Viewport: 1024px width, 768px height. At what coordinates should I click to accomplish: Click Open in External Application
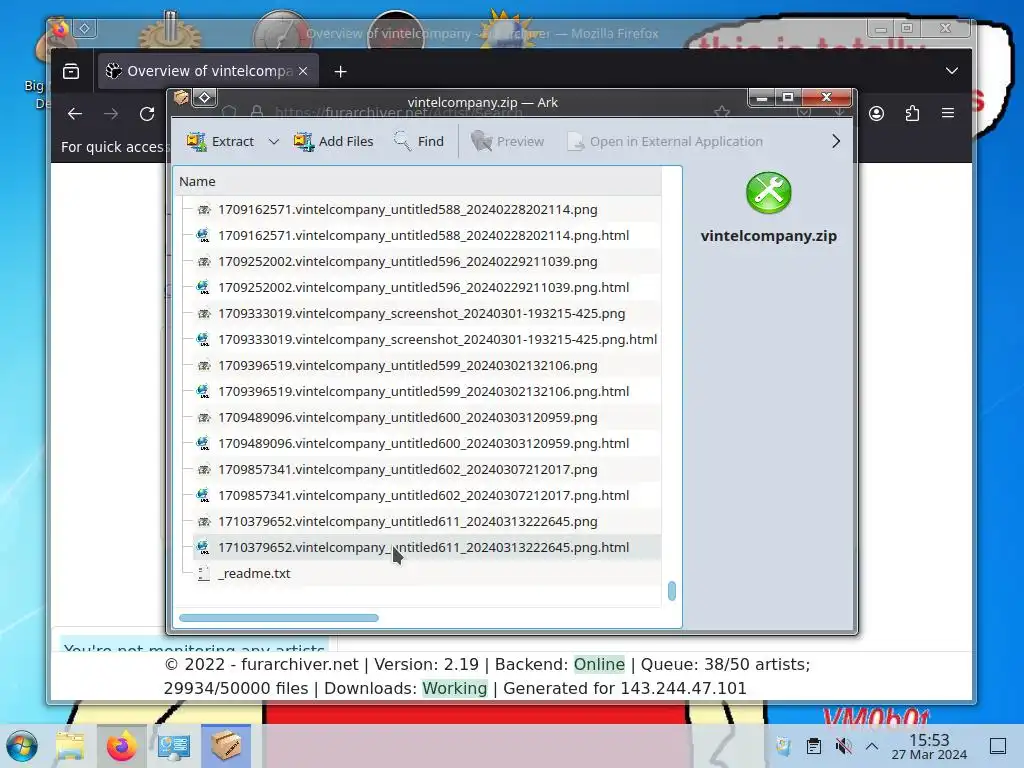coord(665,141)
